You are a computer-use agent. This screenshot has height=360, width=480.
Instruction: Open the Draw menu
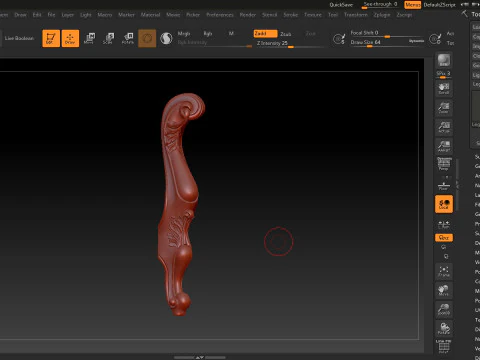[x=20, y=15]
